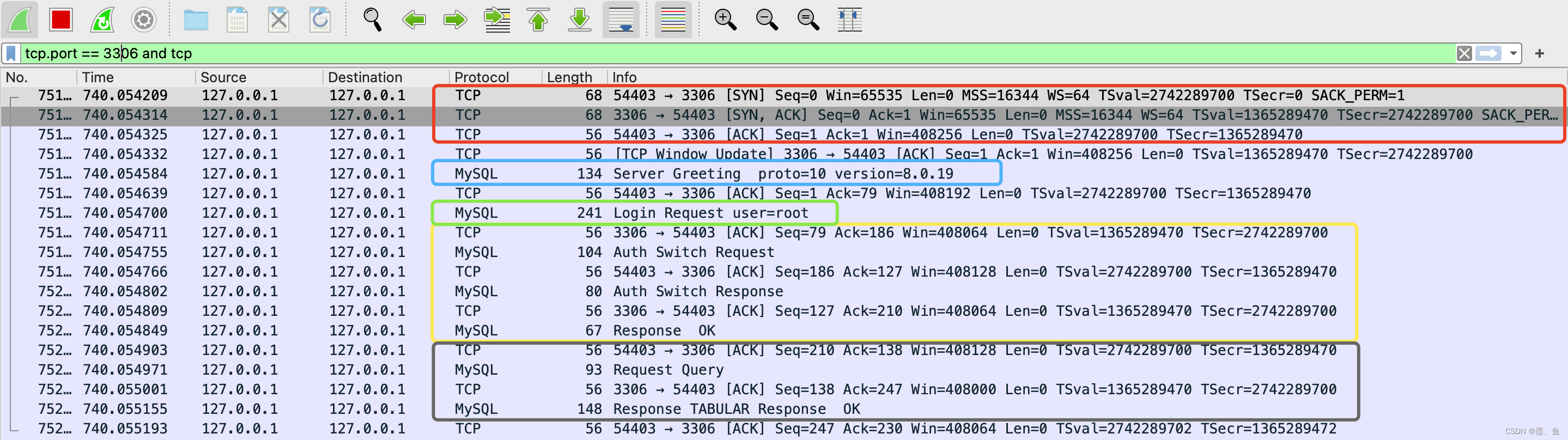Select the TCP Window Update row
The image size is (1568, 440).
(784, 154)
